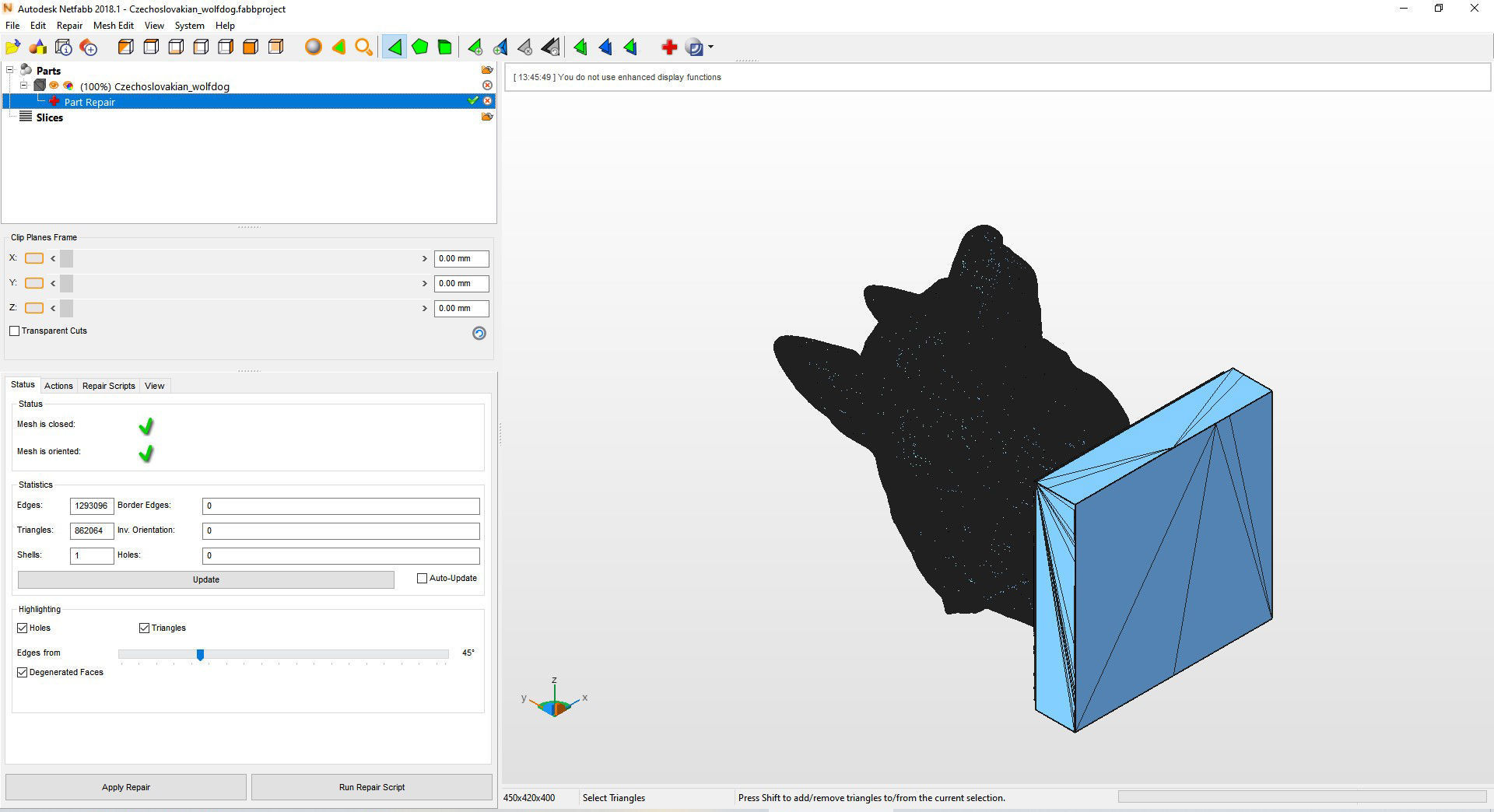Click the folder icon on the Parts row
Image resolution: width=1494 pixels, height=812 pixels.
(x=487, y=70)
